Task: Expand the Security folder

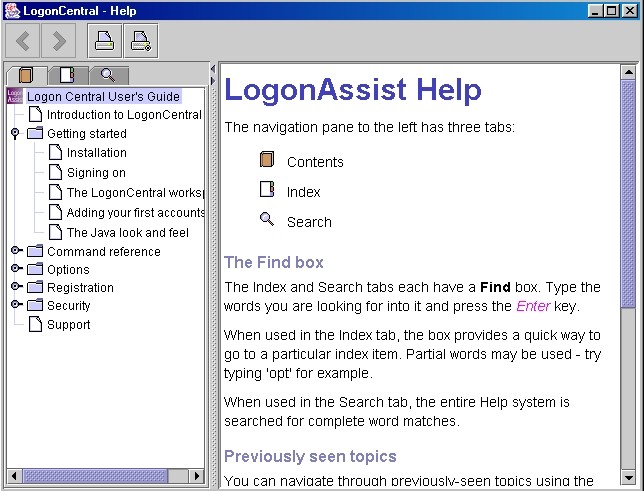Action: coord(16,304)
